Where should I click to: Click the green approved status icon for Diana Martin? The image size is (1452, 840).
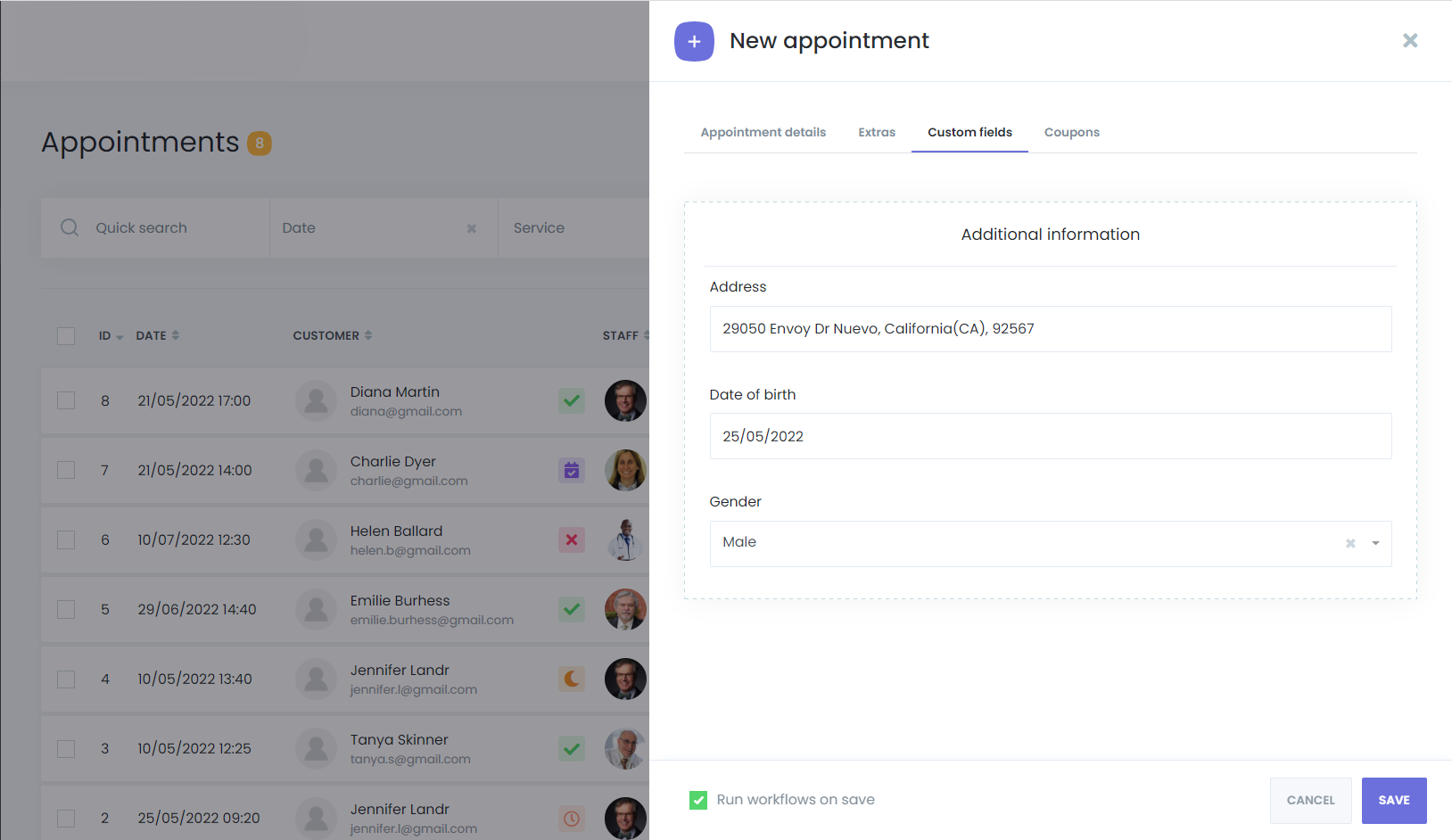[572, 401]
